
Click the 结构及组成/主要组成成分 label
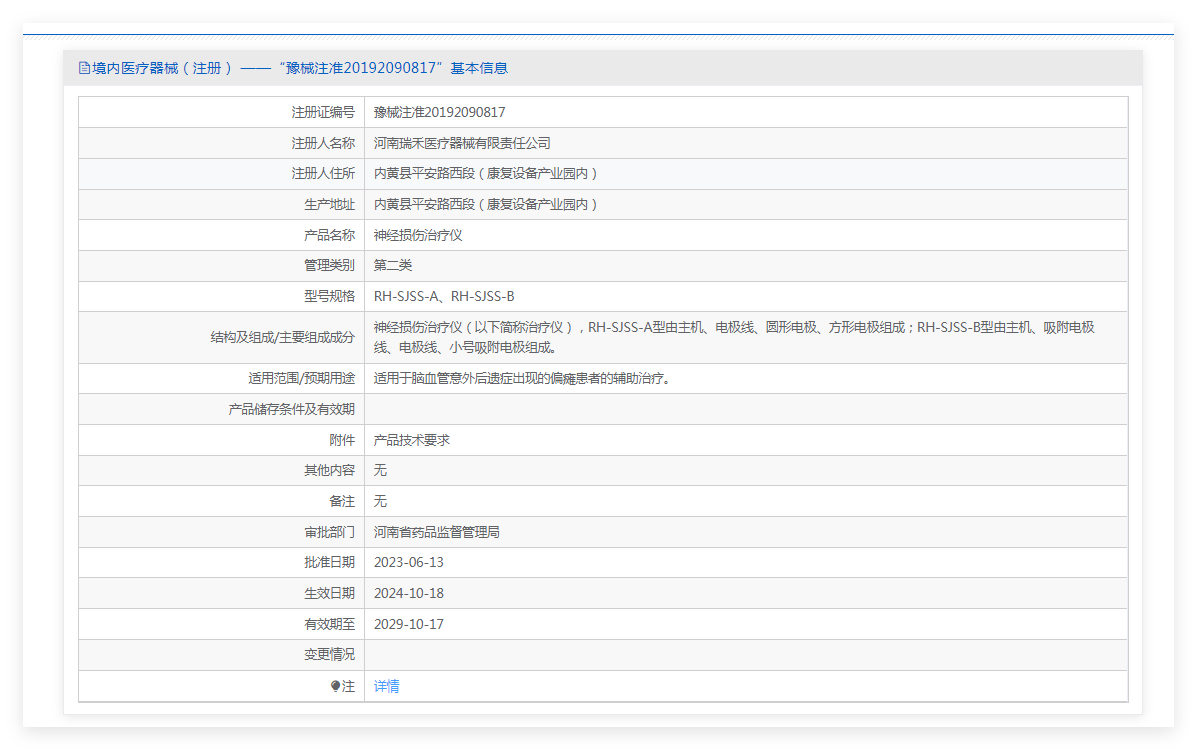[x=282, y=337]
